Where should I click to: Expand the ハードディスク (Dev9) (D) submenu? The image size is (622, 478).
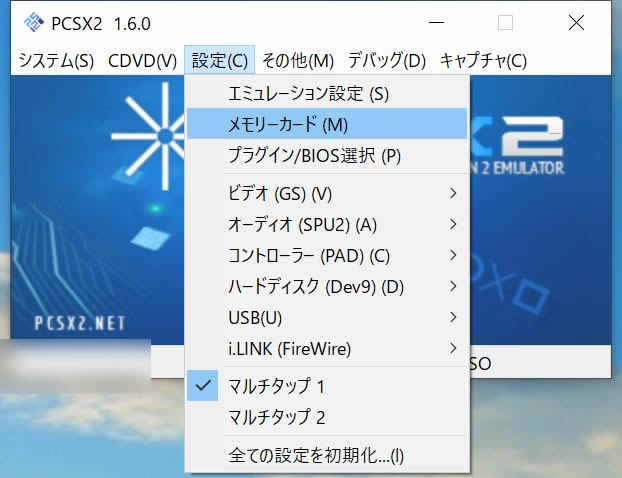(327, 286)
